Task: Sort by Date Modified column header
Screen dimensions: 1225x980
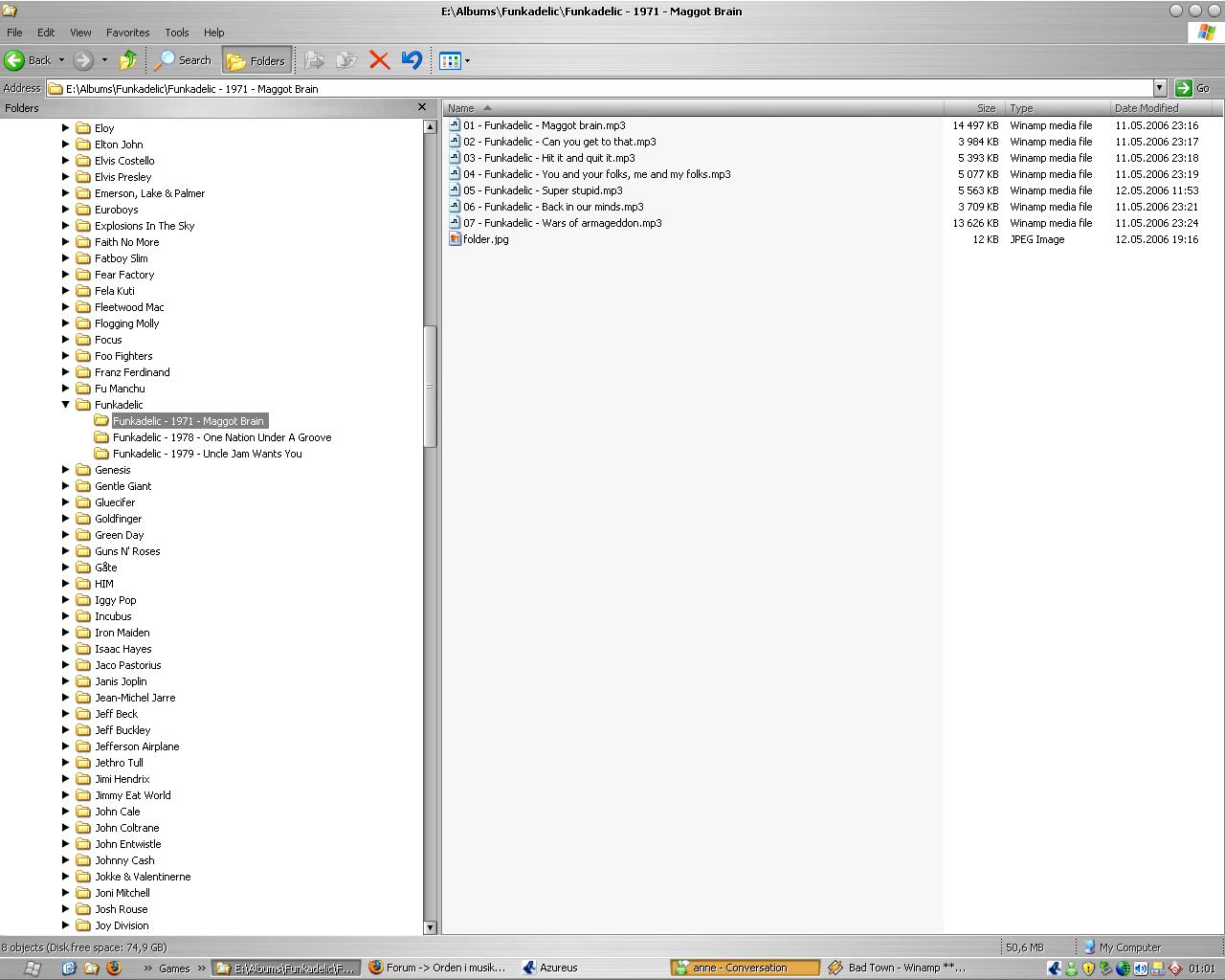Action: [x=1163, y=108]
